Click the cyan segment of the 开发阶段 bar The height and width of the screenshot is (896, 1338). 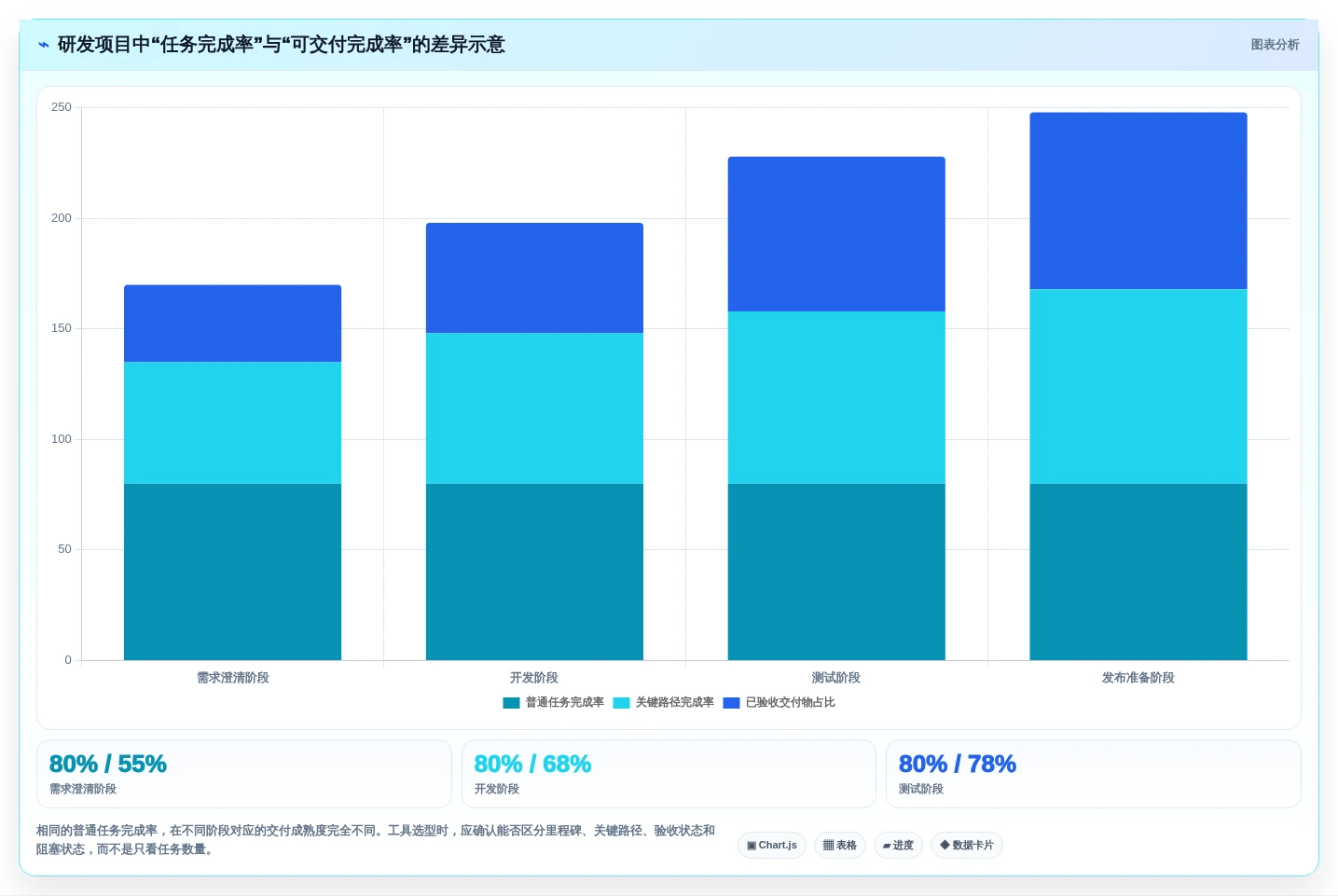(x=534, y=408)
